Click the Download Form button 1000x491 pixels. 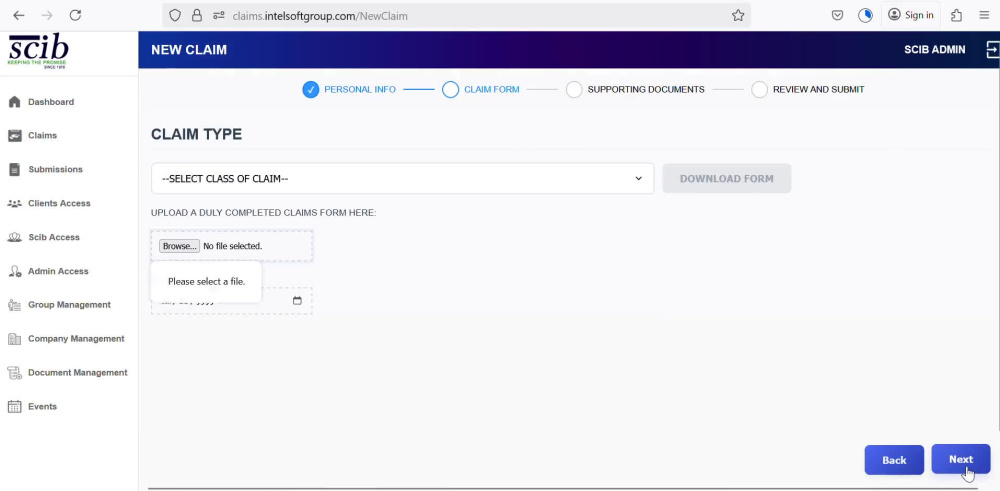coord(726,179)
